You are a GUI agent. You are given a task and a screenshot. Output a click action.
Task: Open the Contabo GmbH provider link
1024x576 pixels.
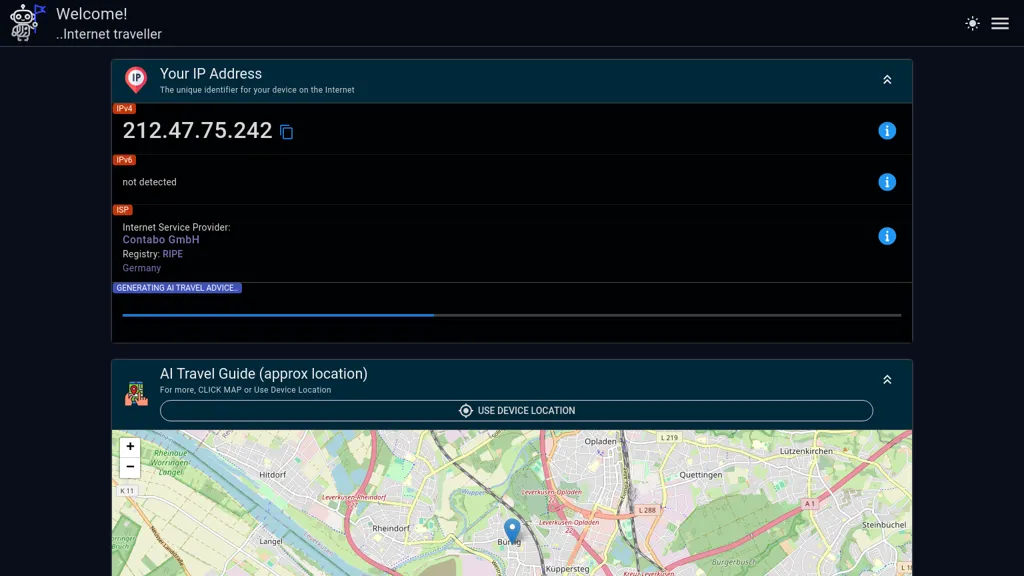point(160,240)
